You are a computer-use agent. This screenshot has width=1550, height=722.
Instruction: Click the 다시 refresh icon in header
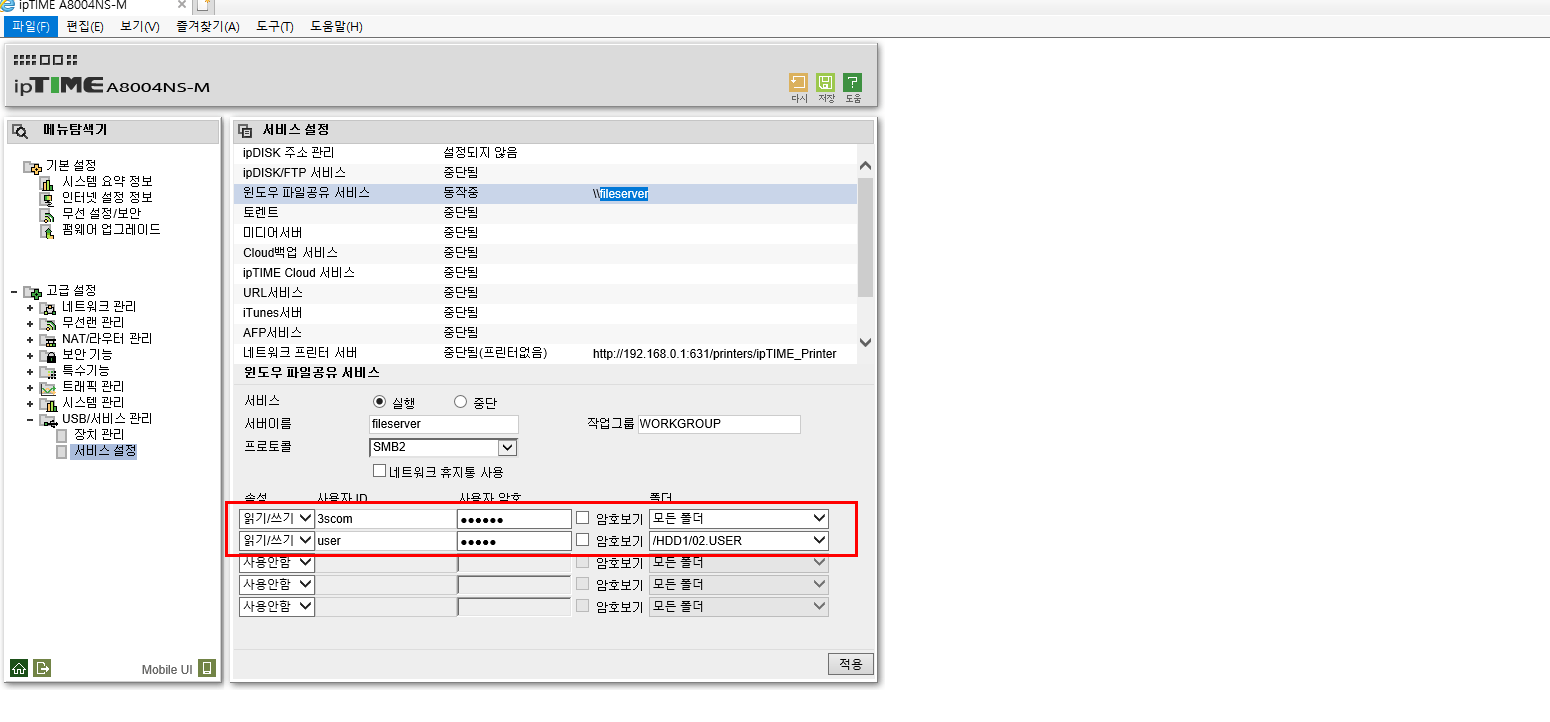pos(798,82)
